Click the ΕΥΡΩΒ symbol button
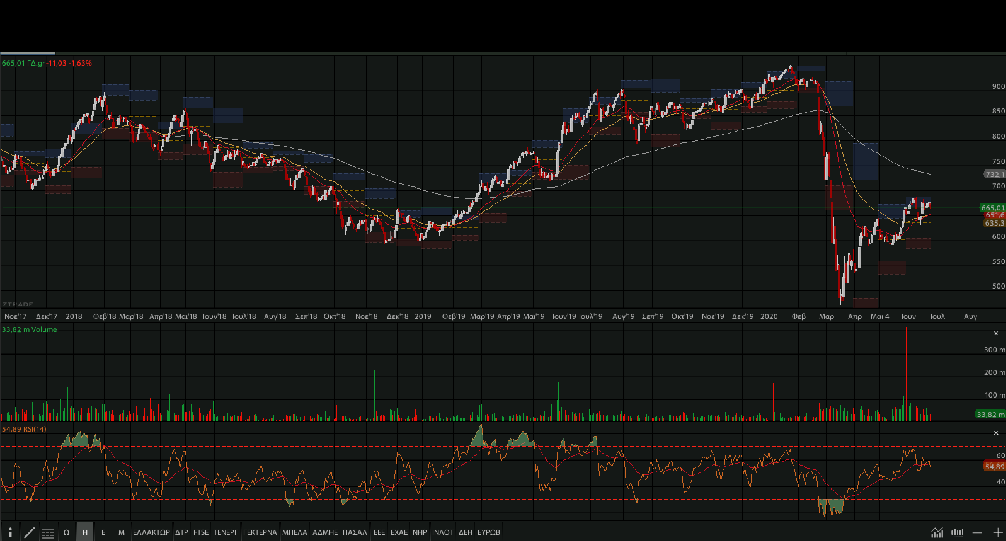 click(x=489, y=532)
